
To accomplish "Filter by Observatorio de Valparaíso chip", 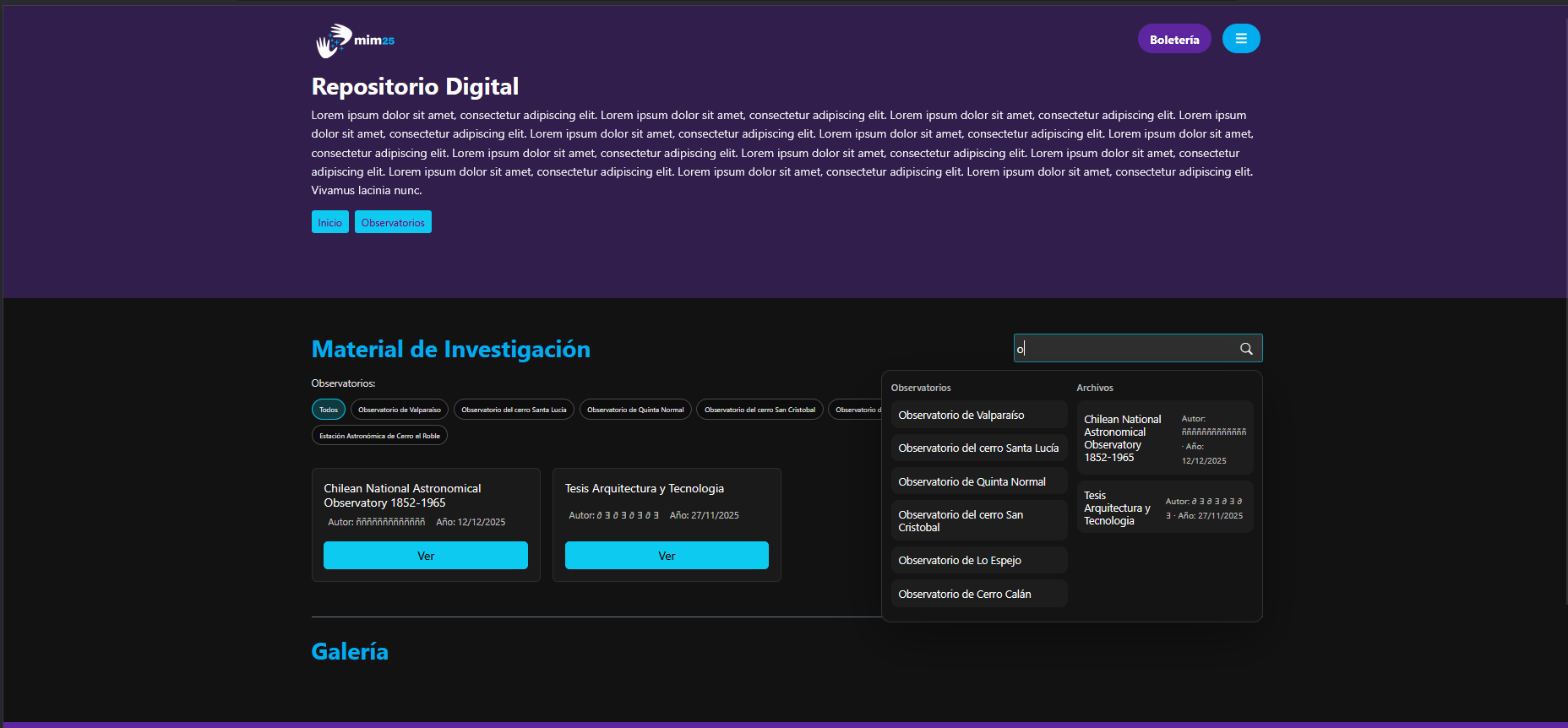I will click(400, 410).
